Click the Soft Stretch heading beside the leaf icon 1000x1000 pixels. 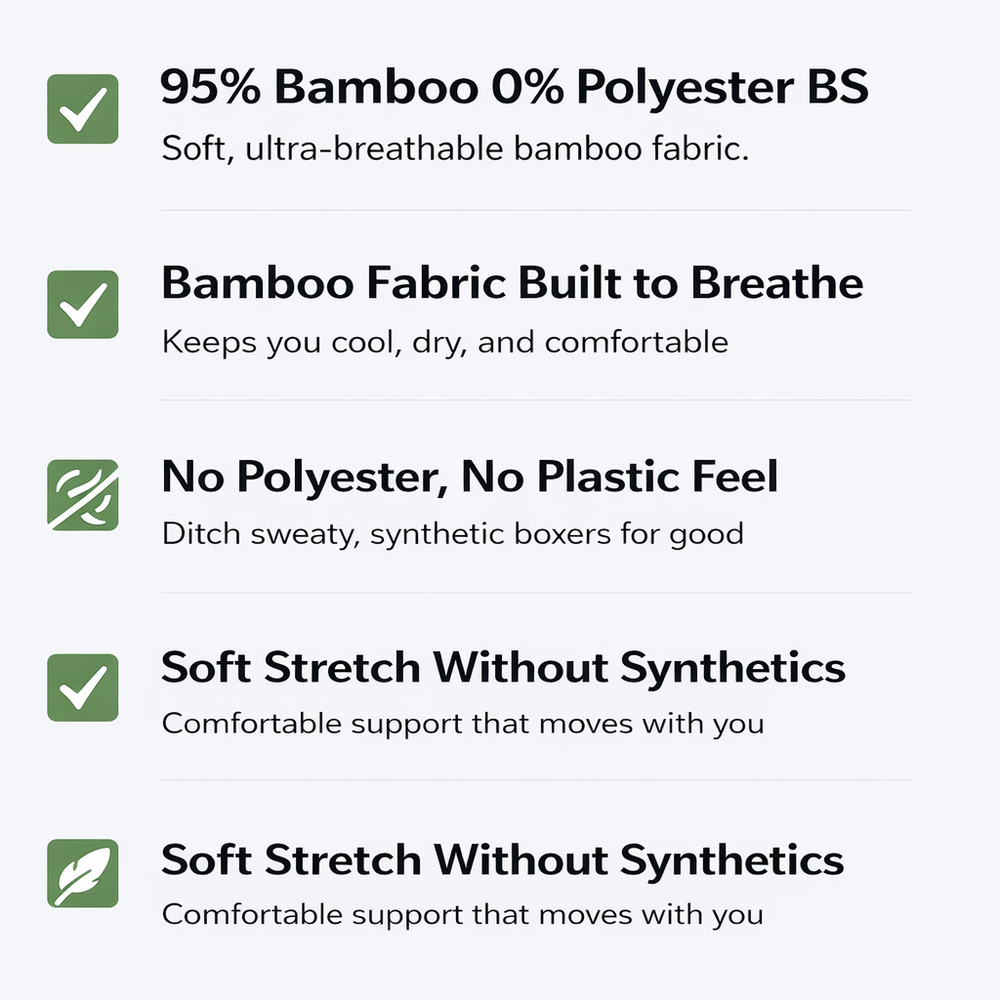pyautogui.click(x=503, y=860)
